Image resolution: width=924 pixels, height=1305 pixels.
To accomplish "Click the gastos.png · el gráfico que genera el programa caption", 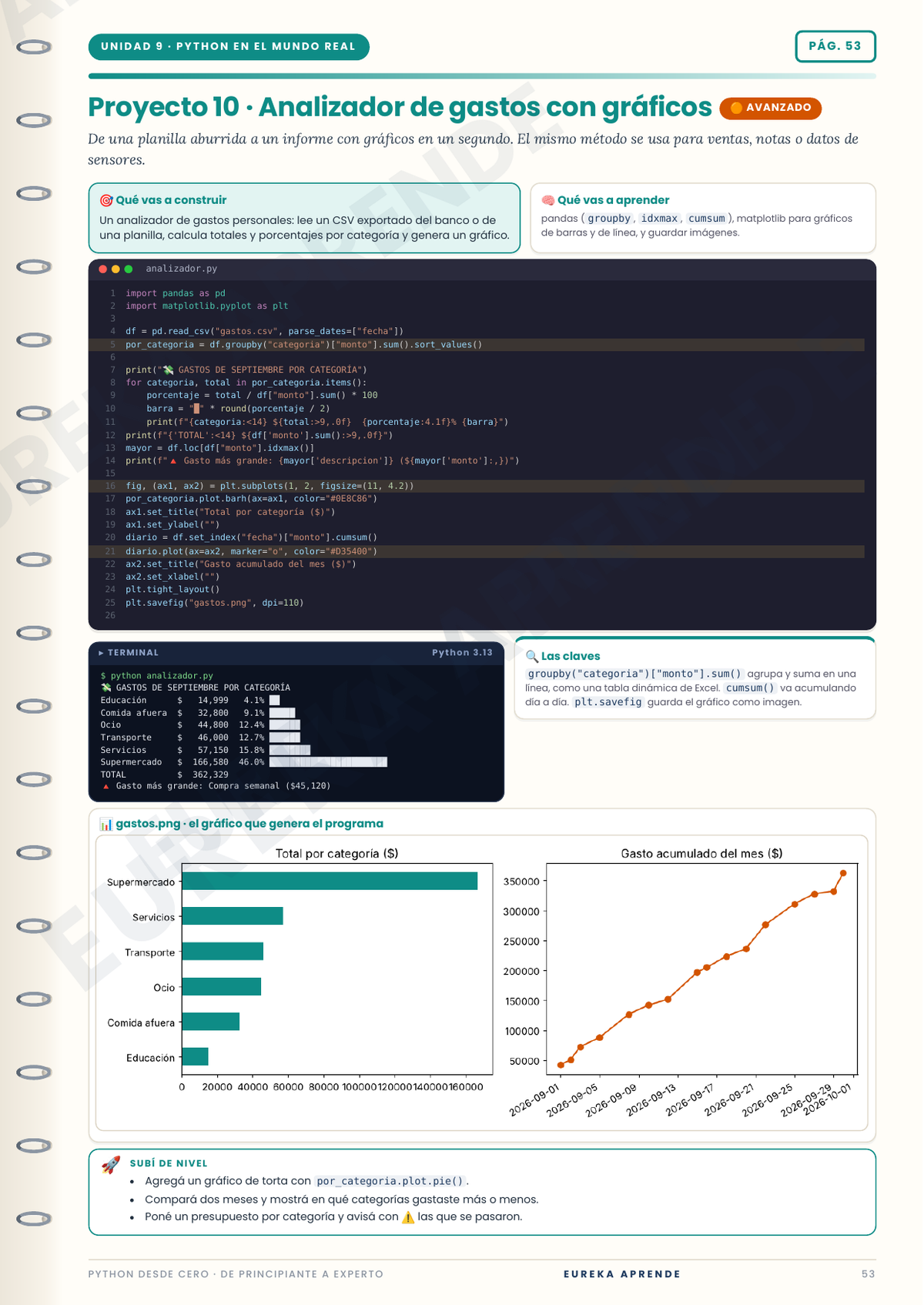I will 249,824.
